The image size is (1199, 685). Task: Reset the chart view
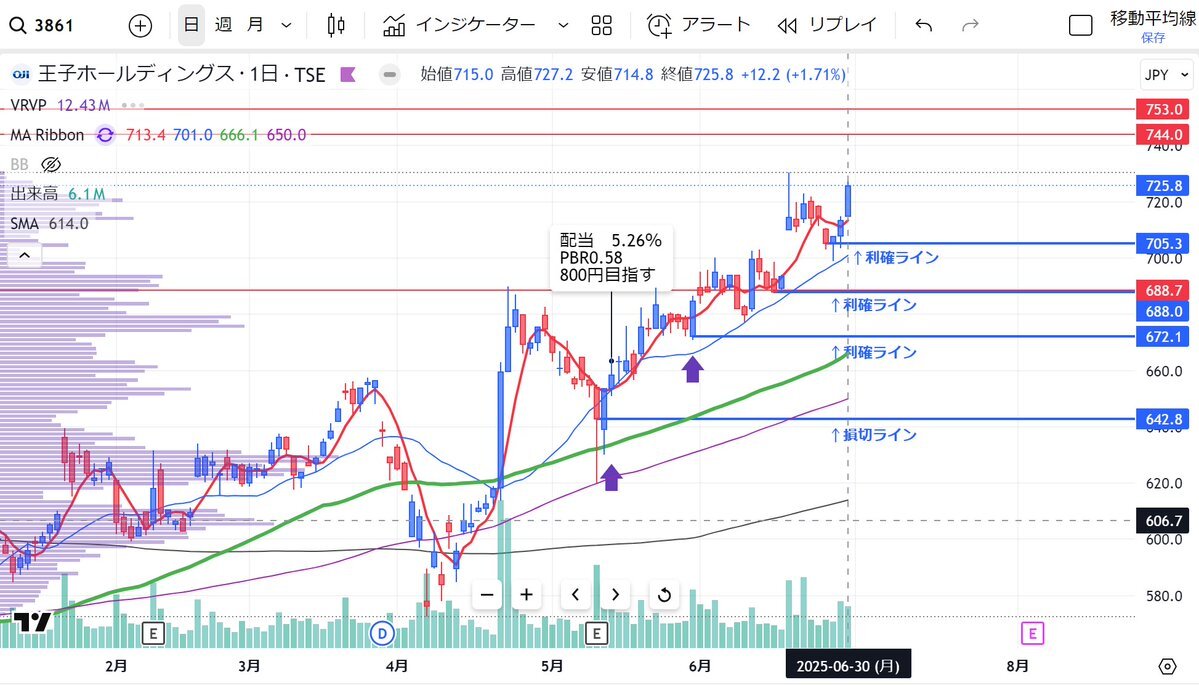pyautogui.click(x=664, y=594)
